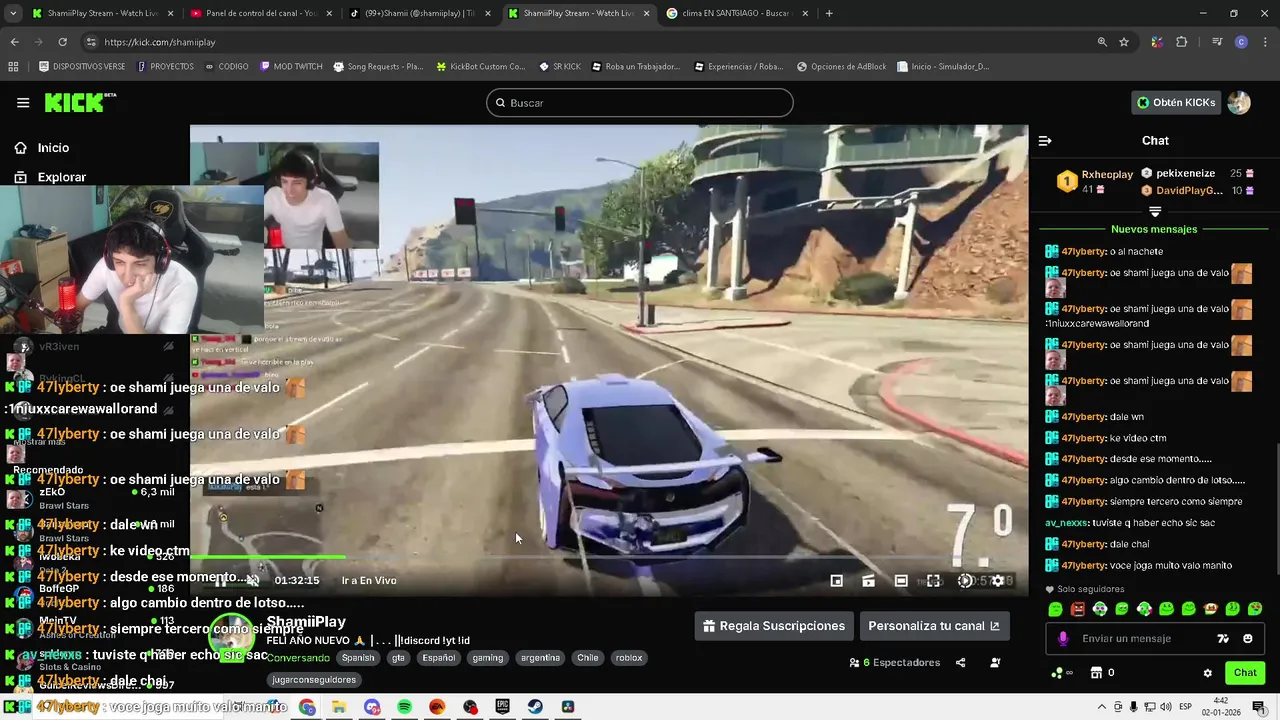Viewport: 1280px width, 720px height.
Task: Select the jugarconseguidores tag
Action: pos(314,680)
